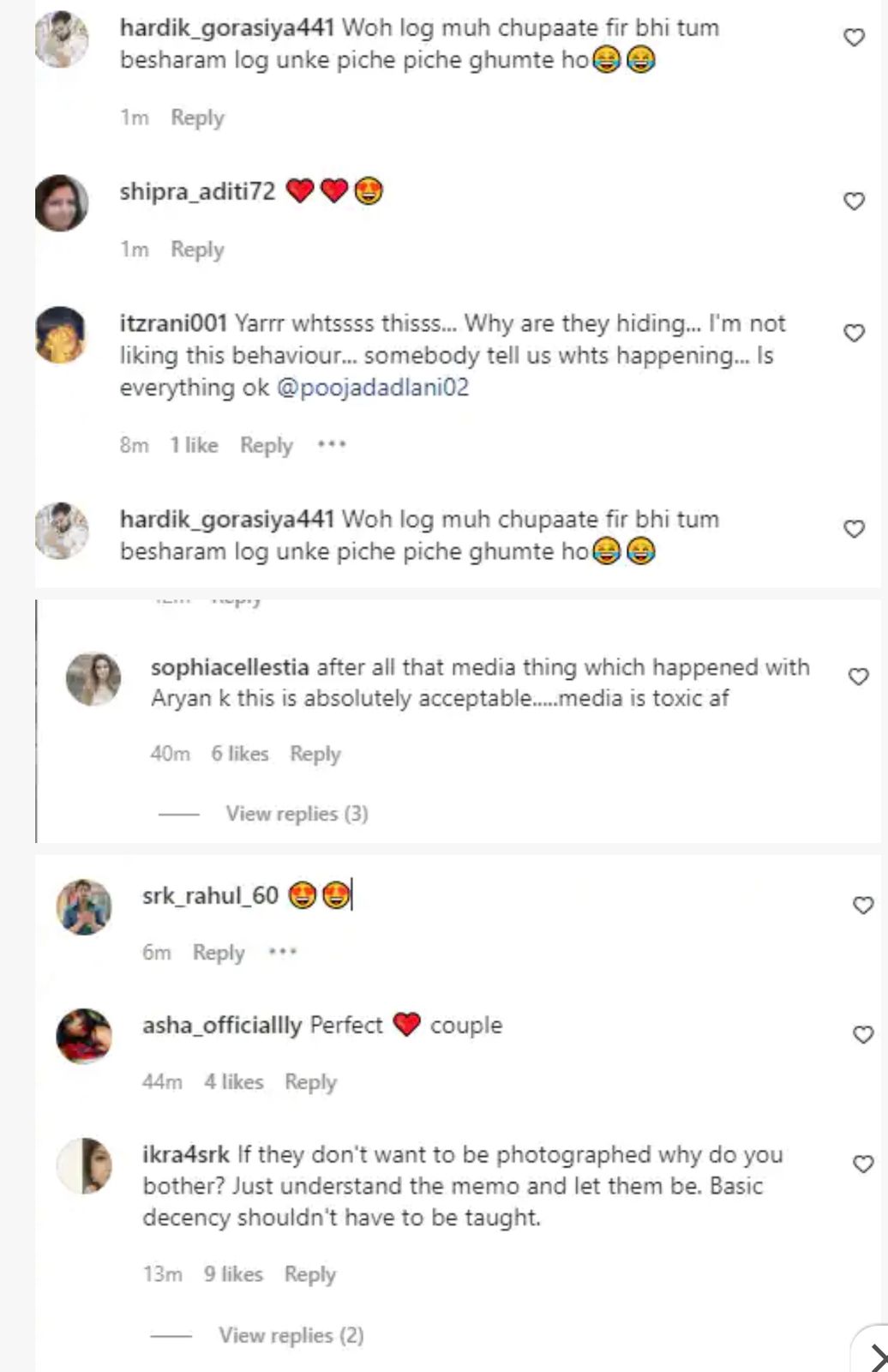View itzrani001's profile picture

(61, 334)
